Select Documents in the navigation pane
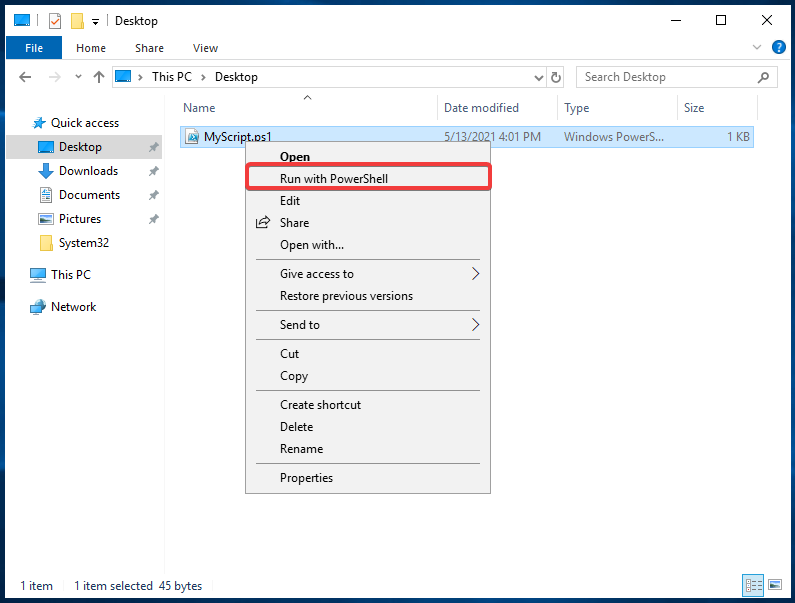795x603 pixels. tap(89, 195)
